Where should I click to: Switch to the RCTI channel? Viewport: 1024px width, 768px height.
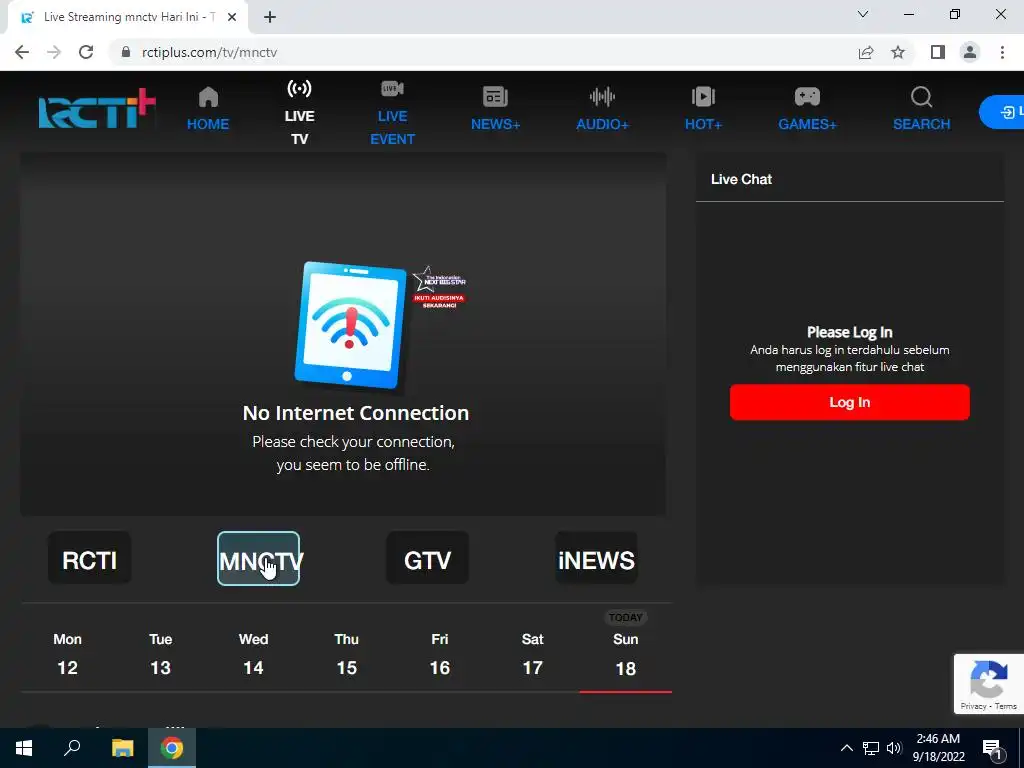[89, 559]
